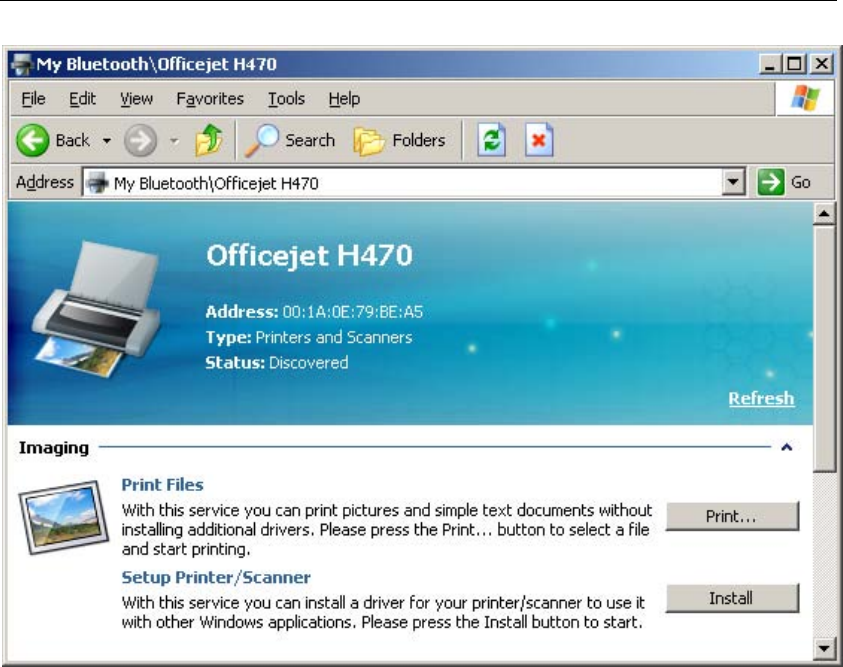Click the Forward arrow icon

click(140, 140)
